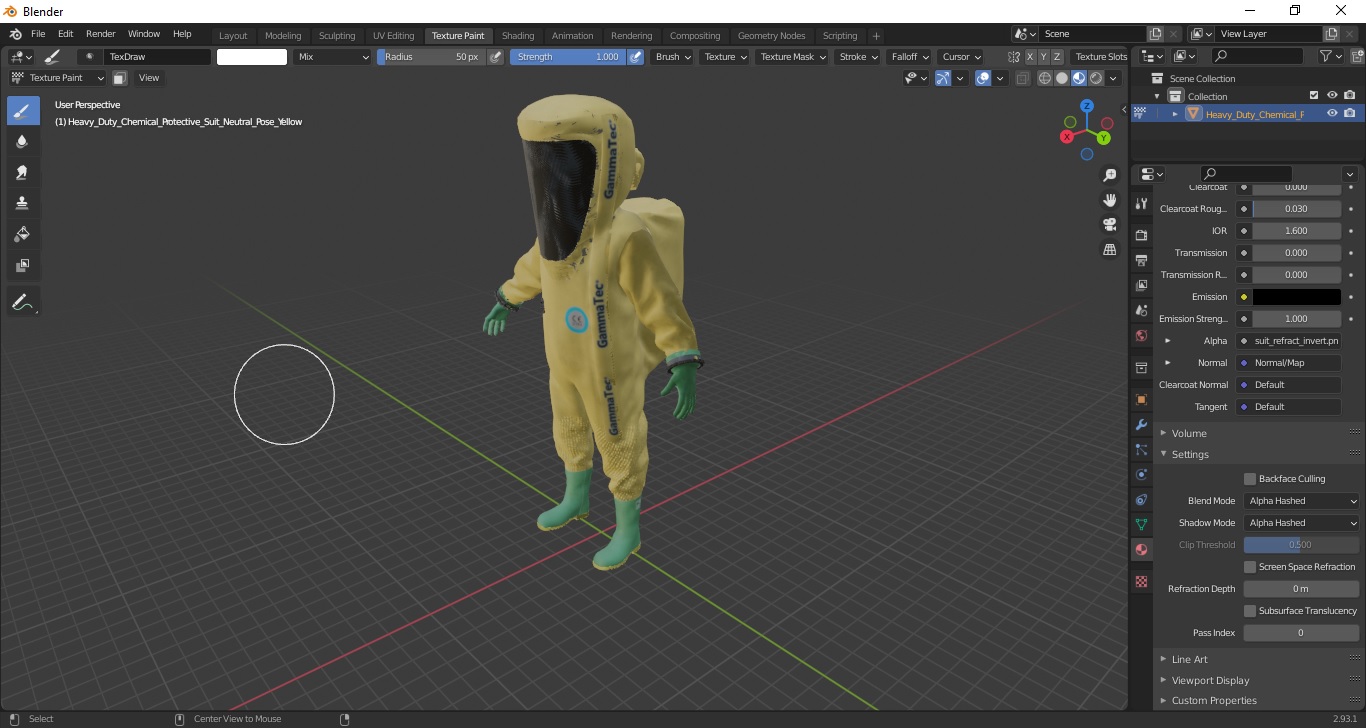Open the Object Data properties tab
Image resolution: width=1366 pixels, height=728 pixels.
(x=1141, y=524)
